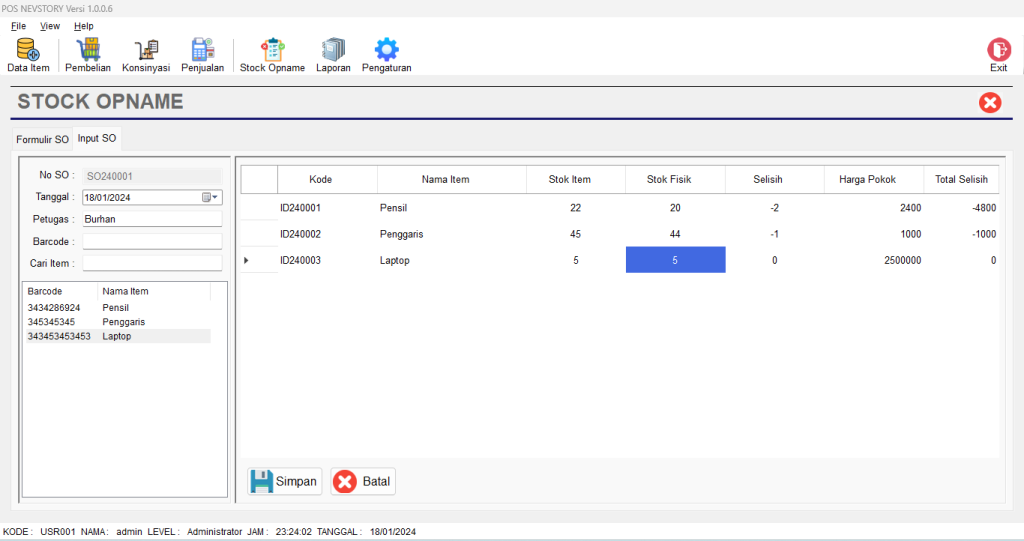Click the Cari Item search field

[152, 263]
